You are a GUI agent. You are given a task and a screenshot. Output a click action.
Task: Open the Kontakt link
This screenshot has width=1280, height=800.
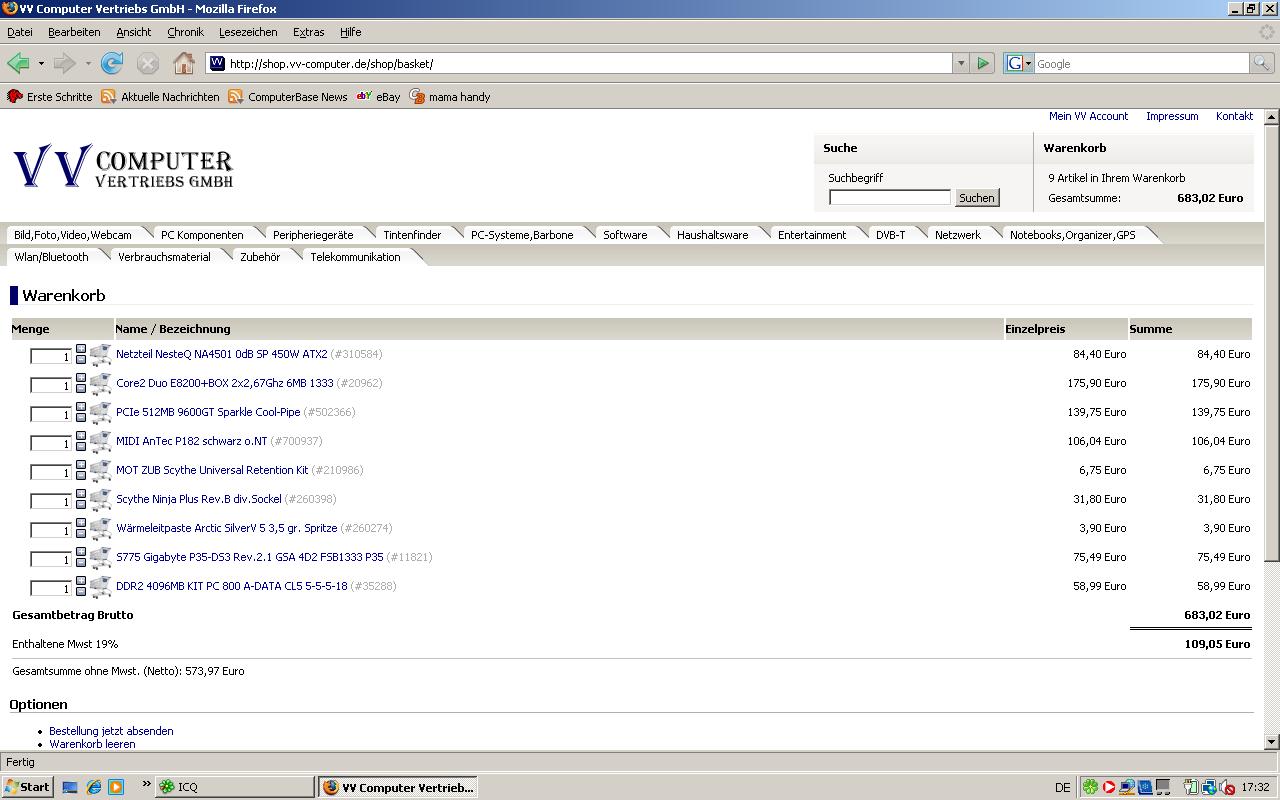coord(1234,116)
